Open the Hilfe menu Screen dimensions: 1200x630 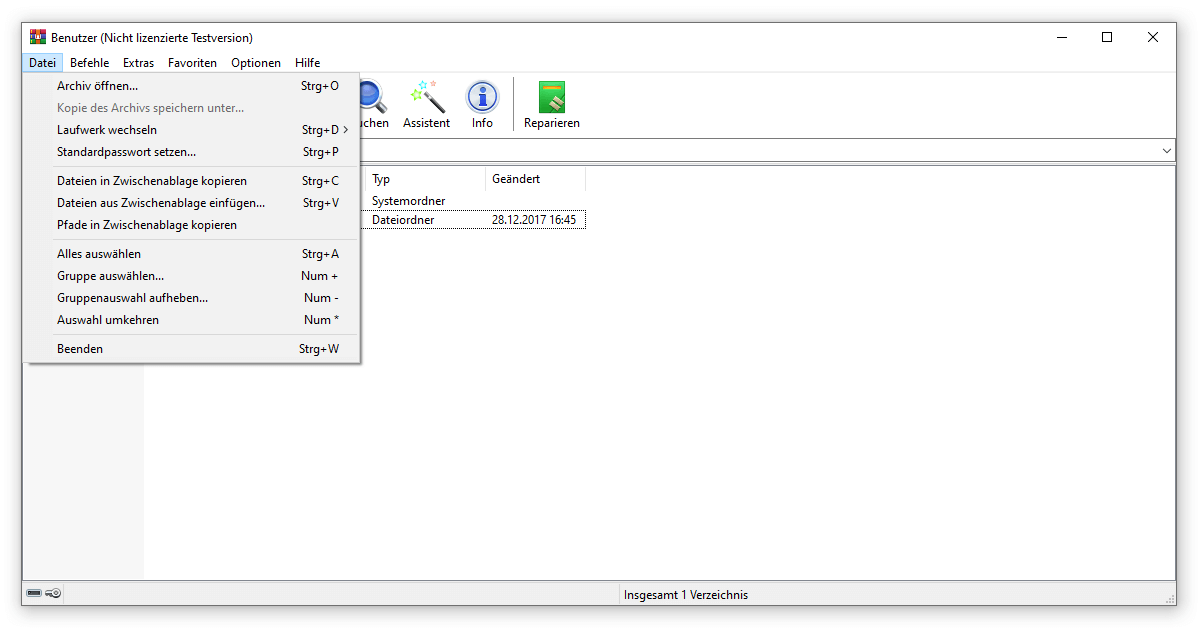(307, 62)
